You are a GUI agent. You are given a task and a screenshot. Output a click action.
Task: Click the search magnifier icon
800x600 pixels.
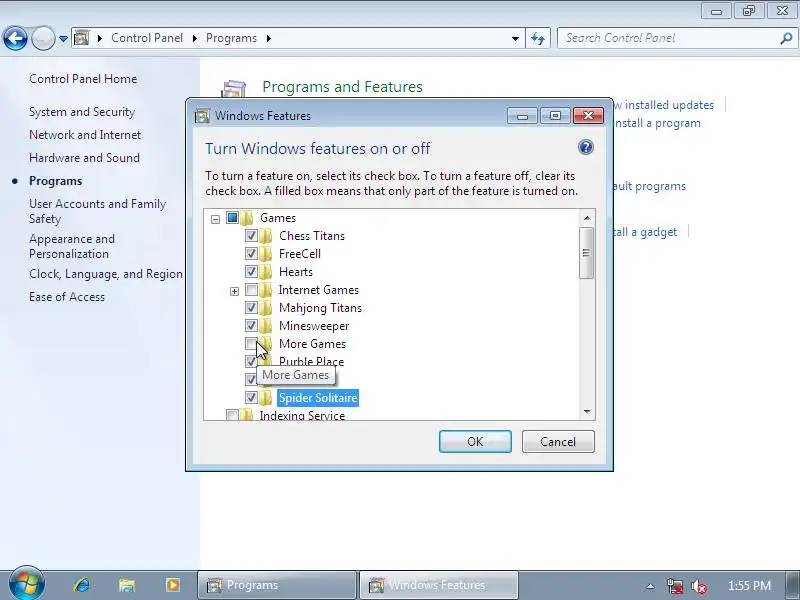[x=786, y=38]
